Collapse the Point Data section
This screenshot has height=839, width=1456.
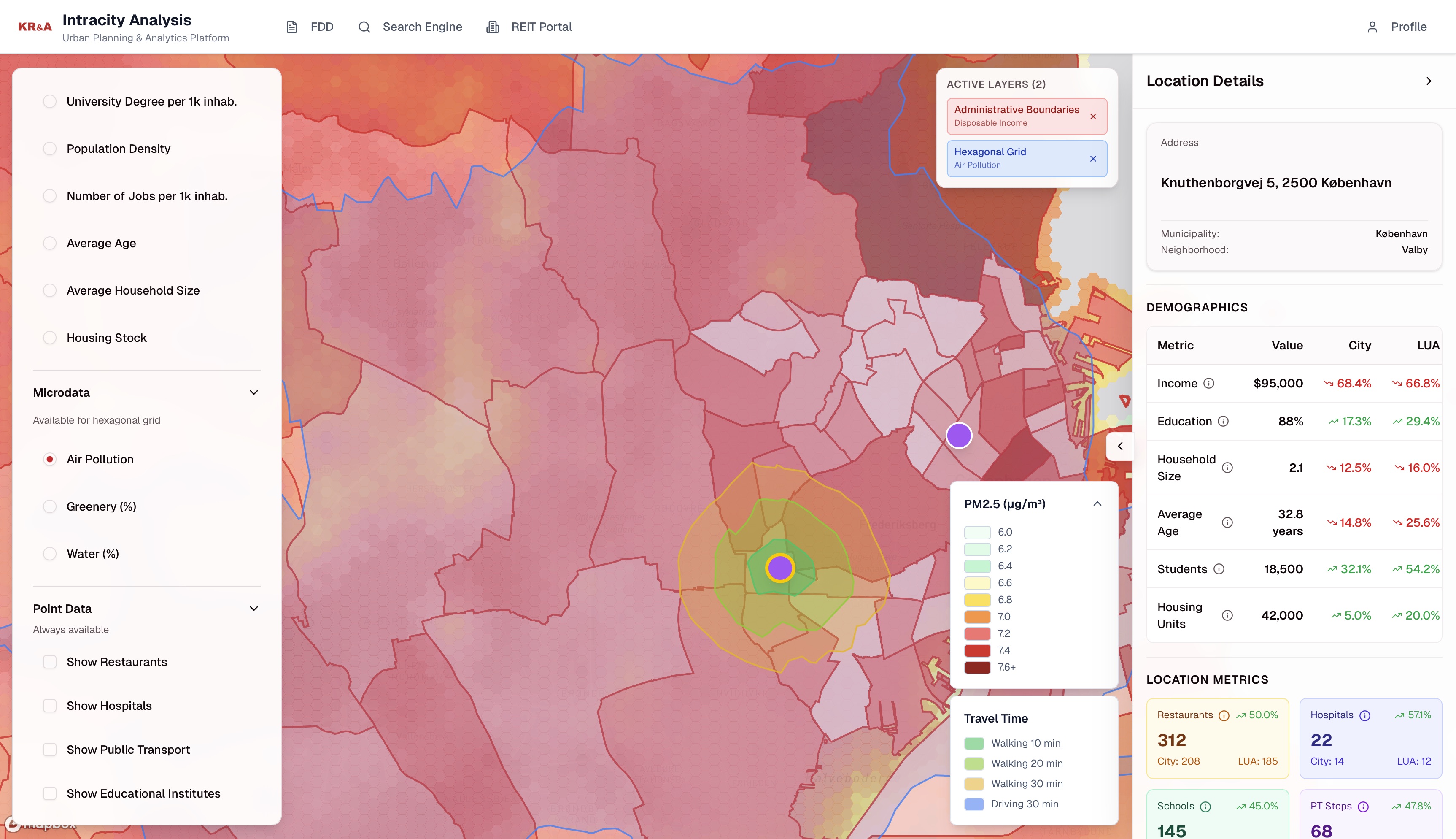254,609
